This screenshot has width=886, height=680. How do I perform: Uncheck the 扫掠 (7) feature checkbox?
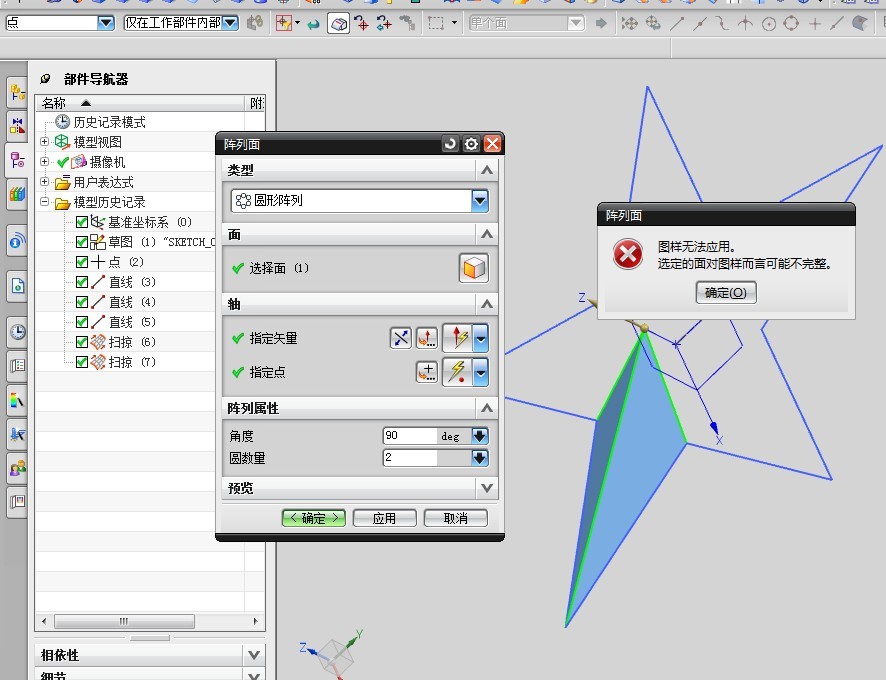[x=81, y=362]
